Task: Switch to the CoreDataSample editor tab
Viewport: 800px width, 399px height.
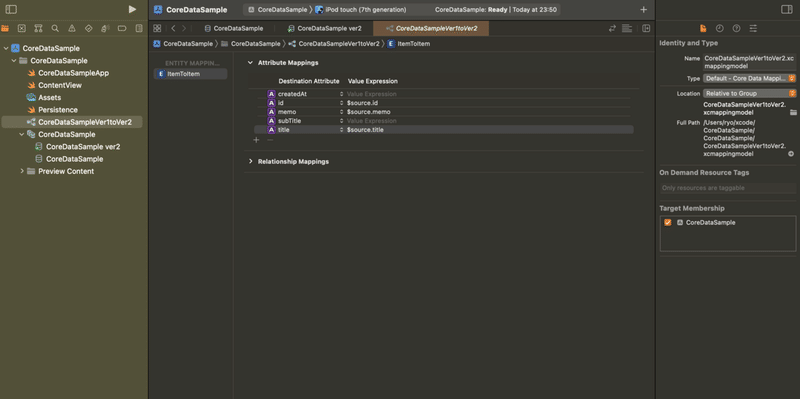Action: (234, 29)
